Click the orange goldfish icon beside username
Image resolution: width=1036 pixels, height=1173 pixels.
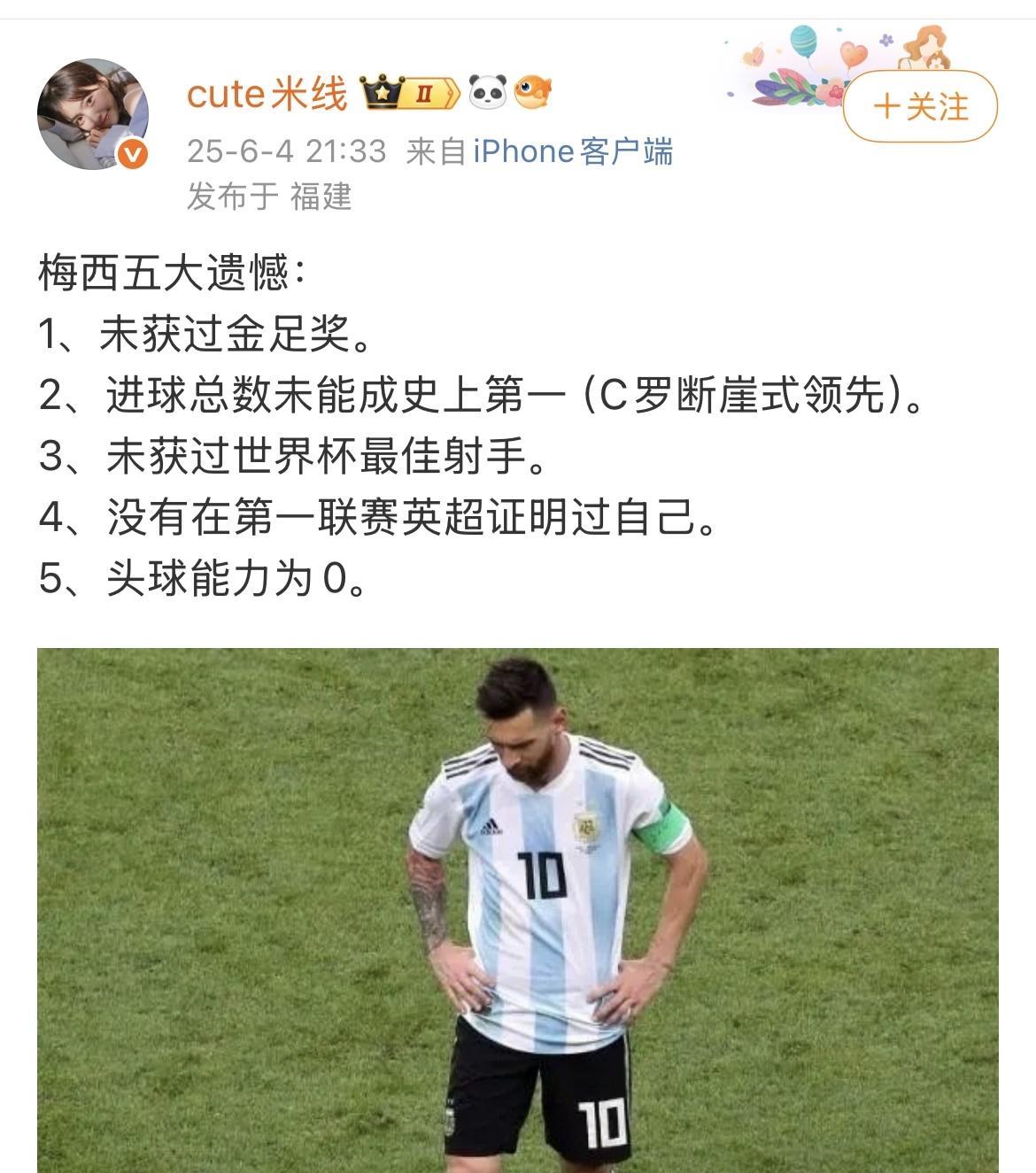pos(534,92)
